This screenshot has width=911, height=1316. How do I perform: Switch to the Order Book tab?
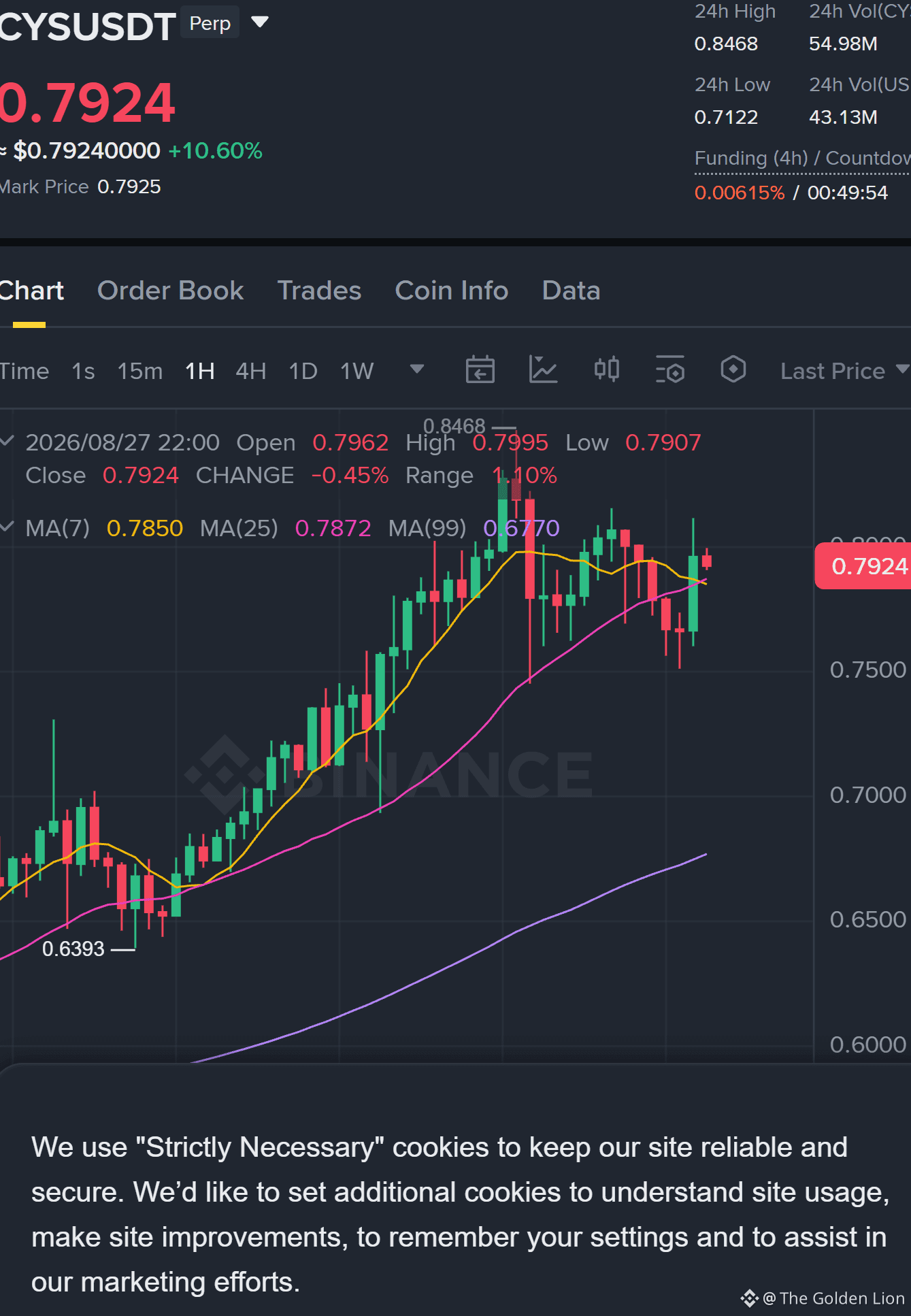[x=171, y=291]
